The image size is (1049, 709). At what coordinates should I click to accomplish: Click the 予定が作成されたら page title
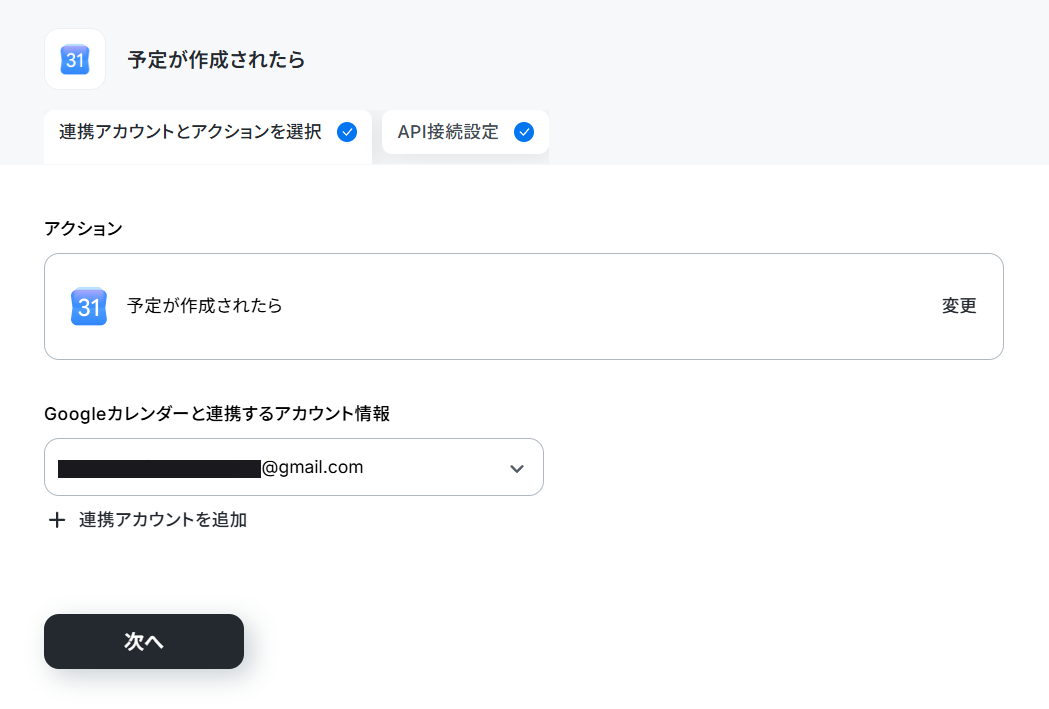point(216,60)
